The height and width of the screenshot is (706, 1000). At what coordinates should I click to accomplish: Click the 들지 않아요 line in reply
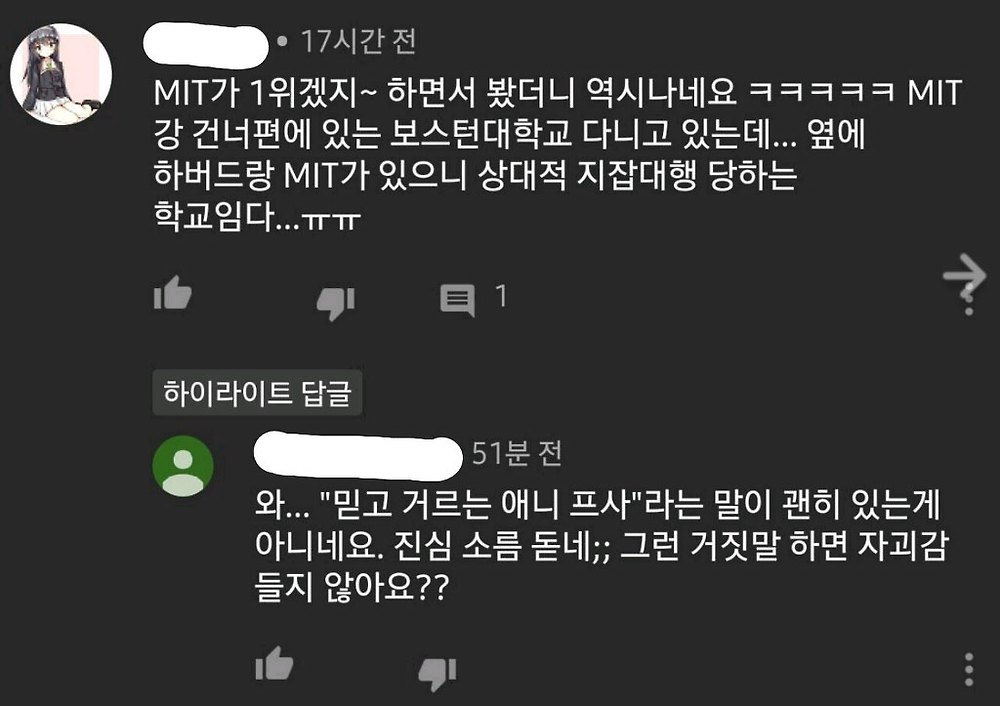tap(351, 586)
